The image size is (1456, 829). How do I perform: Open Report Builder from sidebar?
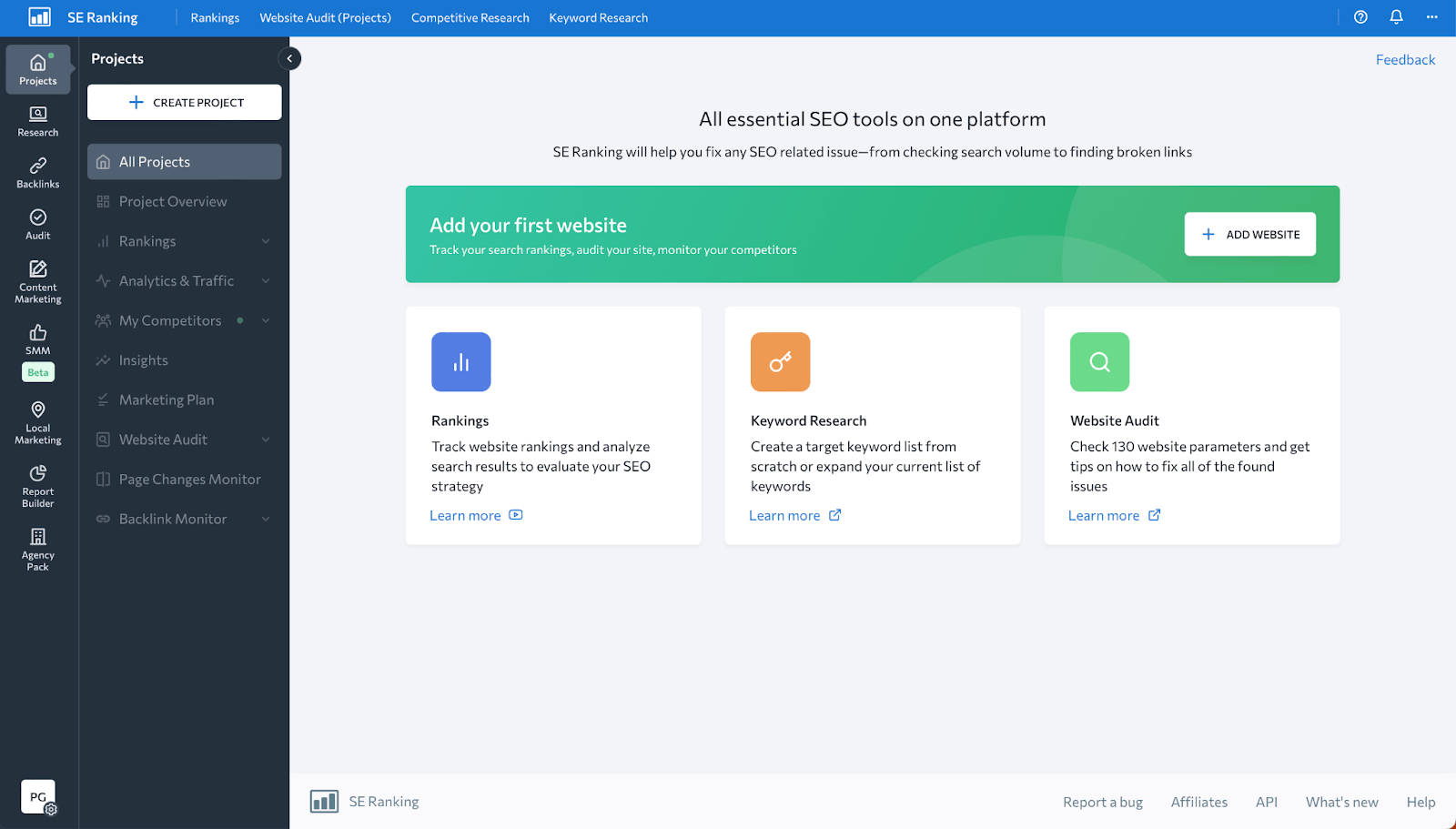point(37,485)
